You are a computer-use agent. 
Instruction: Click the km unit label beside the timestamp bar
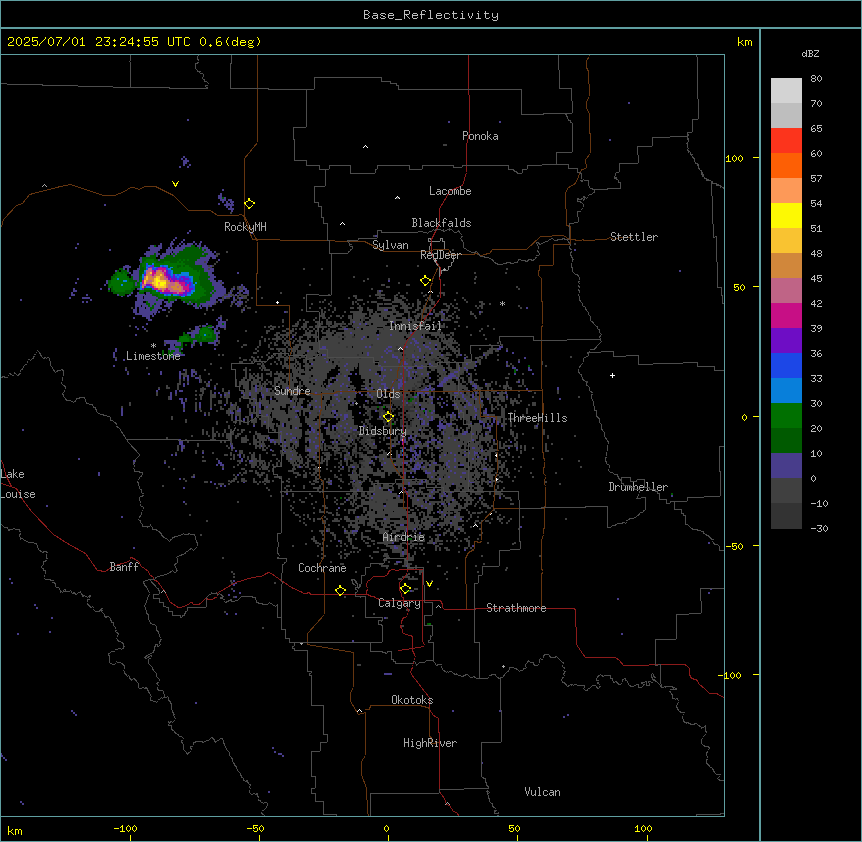pyautogui.click(x=744, y=42)
